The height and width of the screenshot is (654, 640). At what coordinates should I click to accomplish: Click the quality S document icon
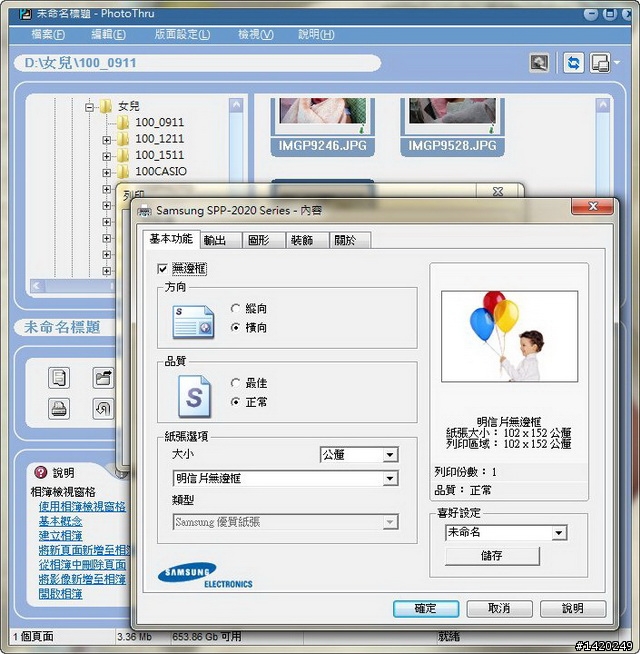point(194,396)
